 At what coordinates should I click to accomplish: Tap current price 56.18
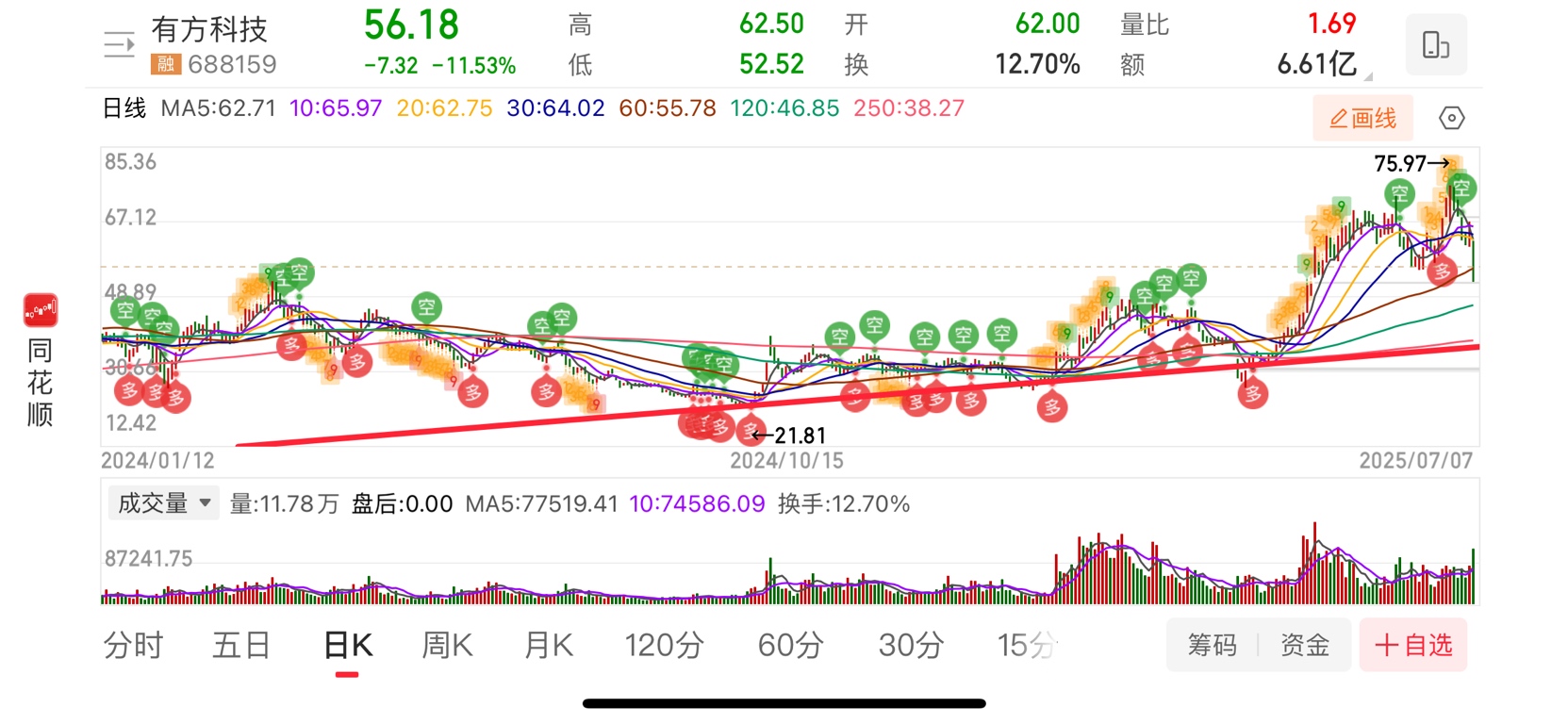411,25
